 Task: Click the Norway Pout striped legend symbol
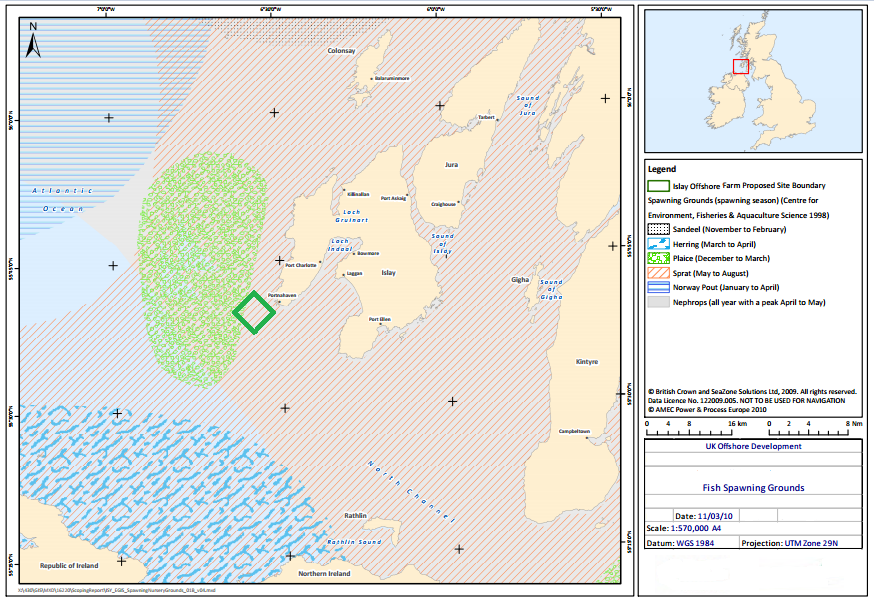tap(658, 287)
